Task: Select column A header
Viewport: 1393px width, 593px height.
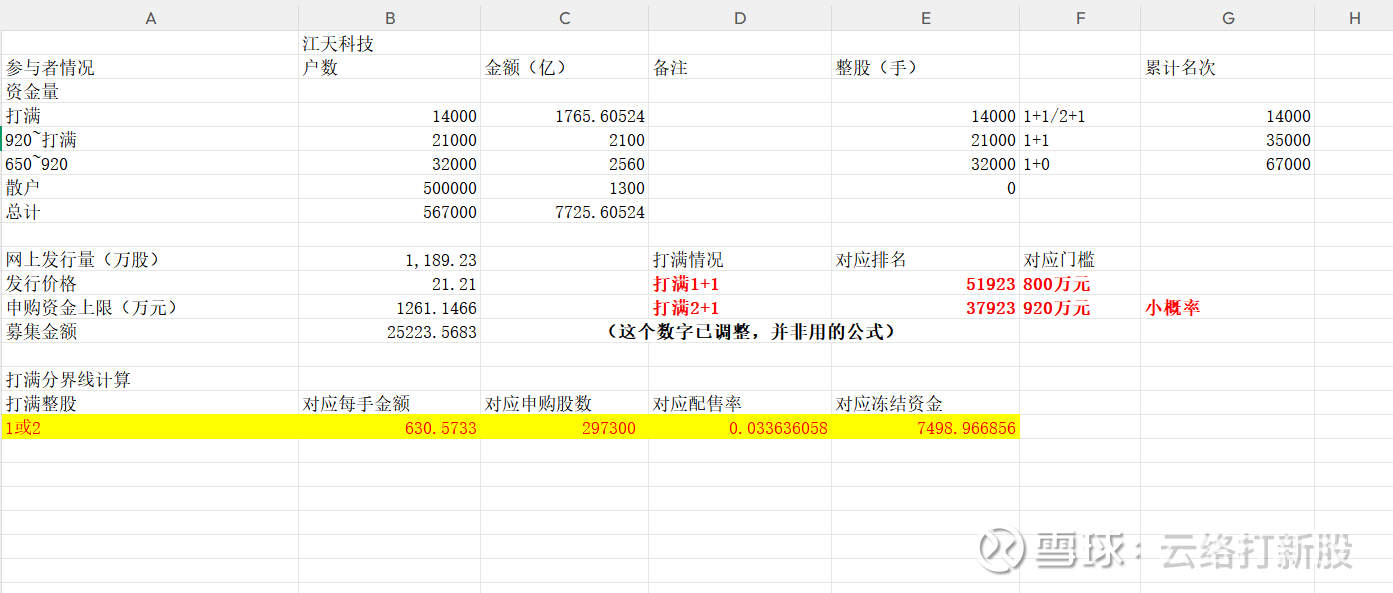Action: pyautogui.click(x=150, y=18)
